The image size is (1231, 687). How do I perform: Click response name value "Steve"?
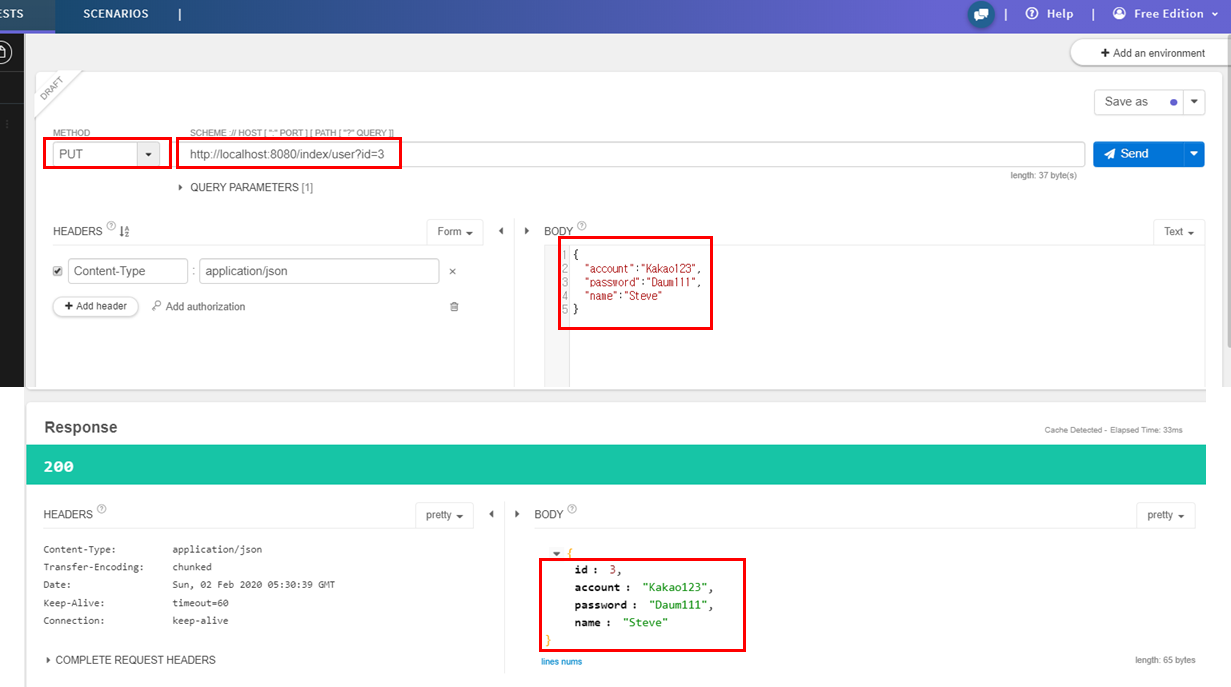[645, 622]
